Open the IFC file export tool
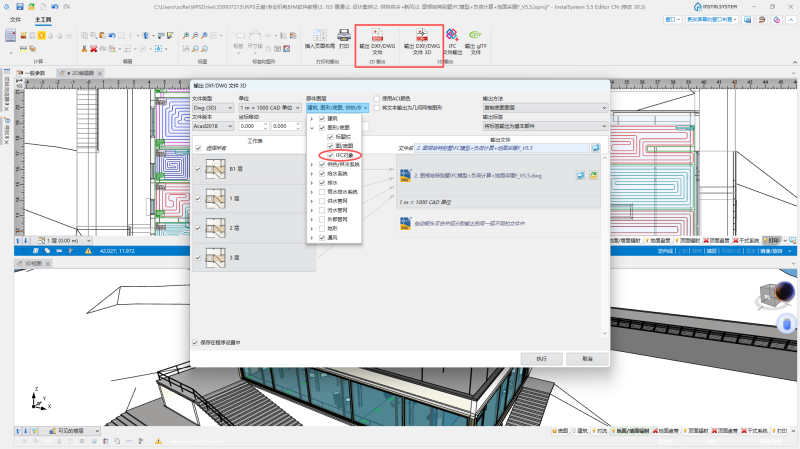The image size is (800, 449). point(452,41)
